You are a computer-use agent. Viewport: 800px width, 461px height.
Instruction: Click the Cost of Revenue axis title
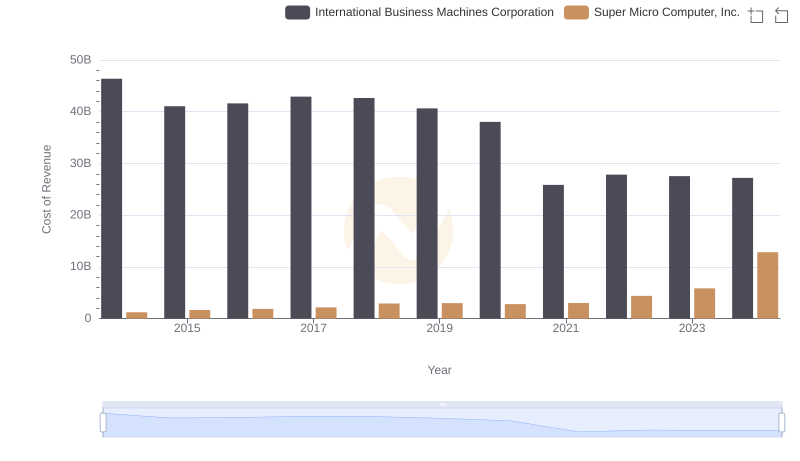point(46,189)
